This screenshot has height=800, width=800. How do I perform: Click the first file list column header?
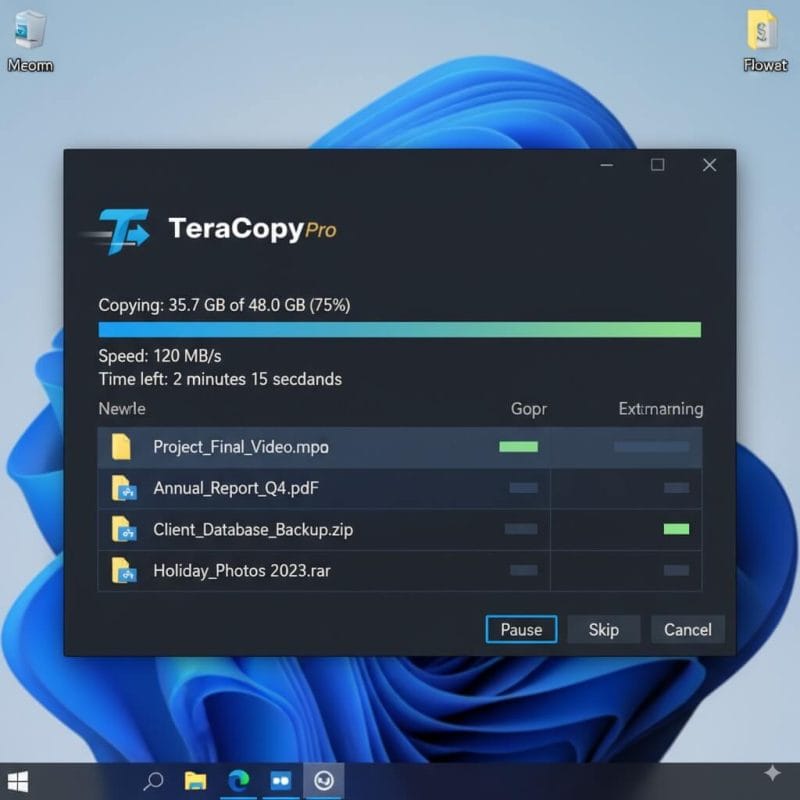[x=122, y=408]
